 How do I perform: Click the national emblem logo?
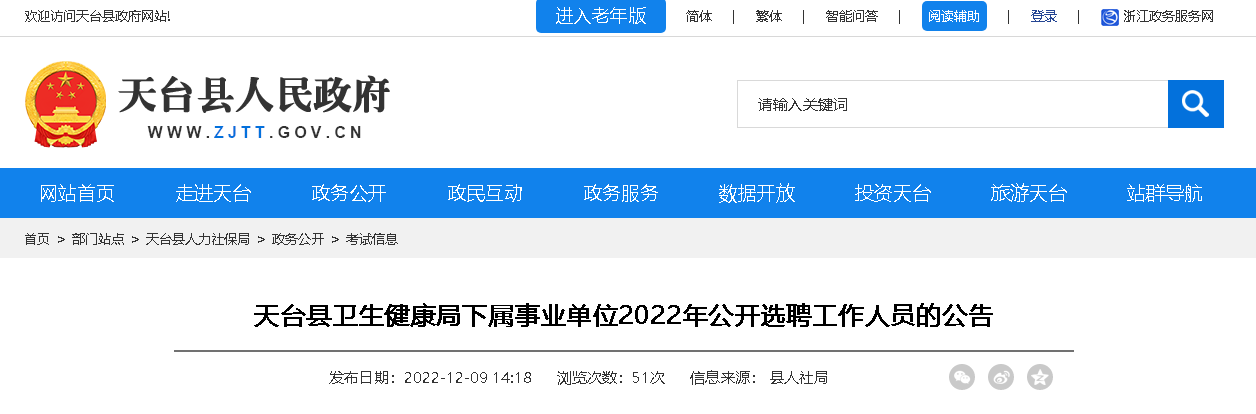(65, 105)
